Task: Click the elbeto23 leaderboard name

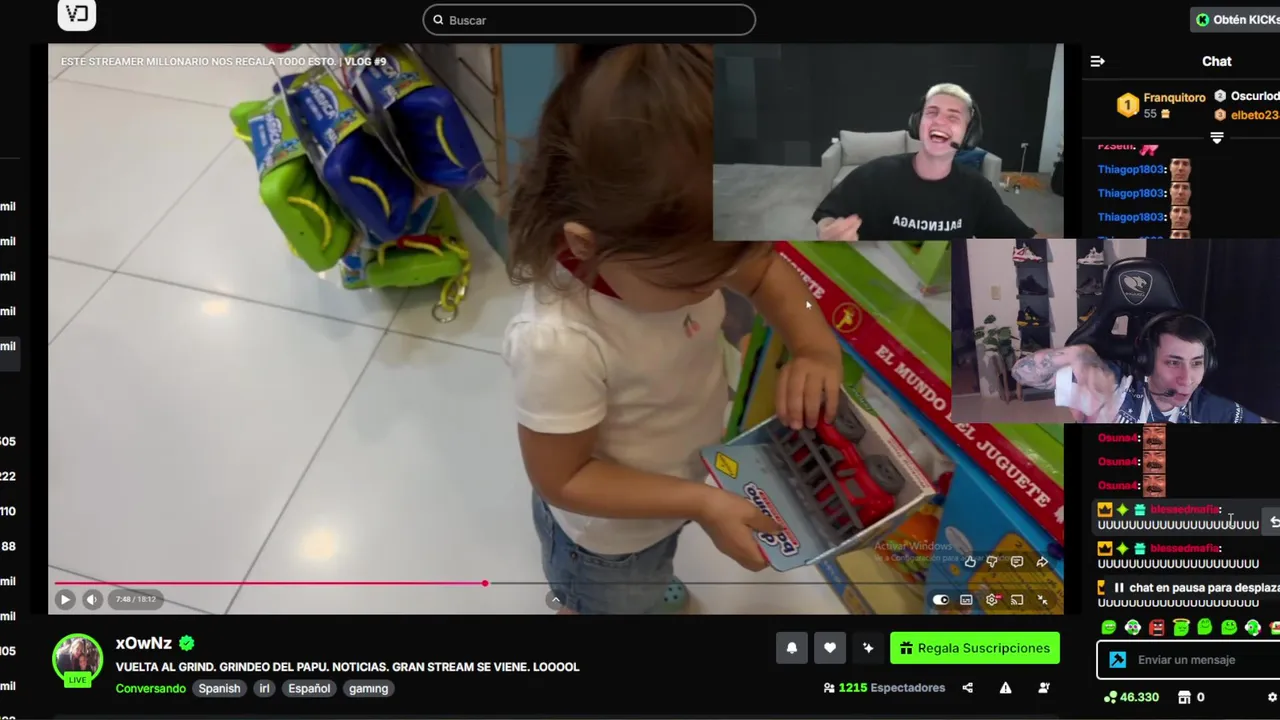Action: click(x=1255, y=115)
